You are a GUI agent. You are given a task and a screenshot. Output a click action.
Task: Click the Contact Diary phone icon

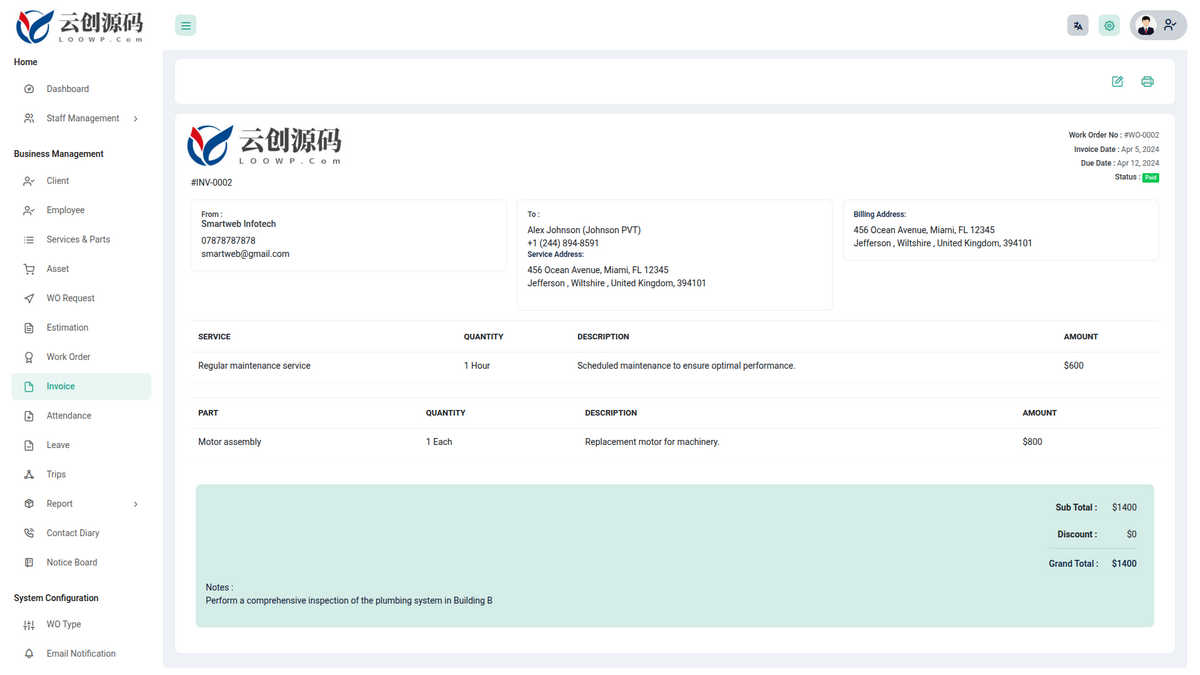click(x=29, y=533)
